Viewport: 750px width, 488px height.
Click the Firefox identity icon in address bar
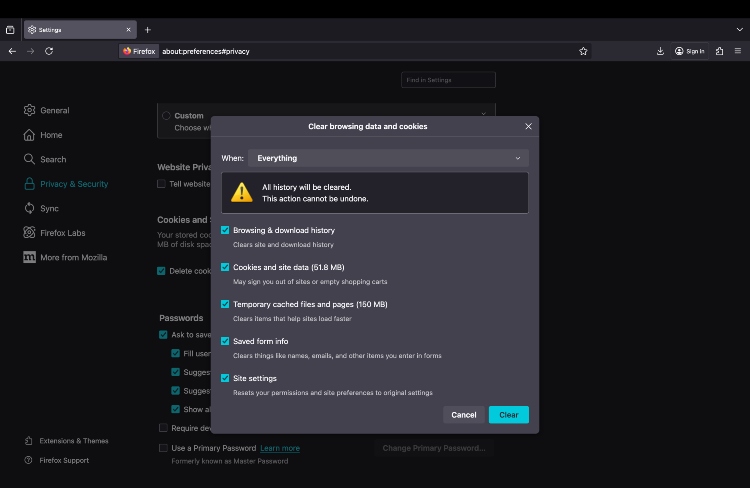click(x=139, y=51)
